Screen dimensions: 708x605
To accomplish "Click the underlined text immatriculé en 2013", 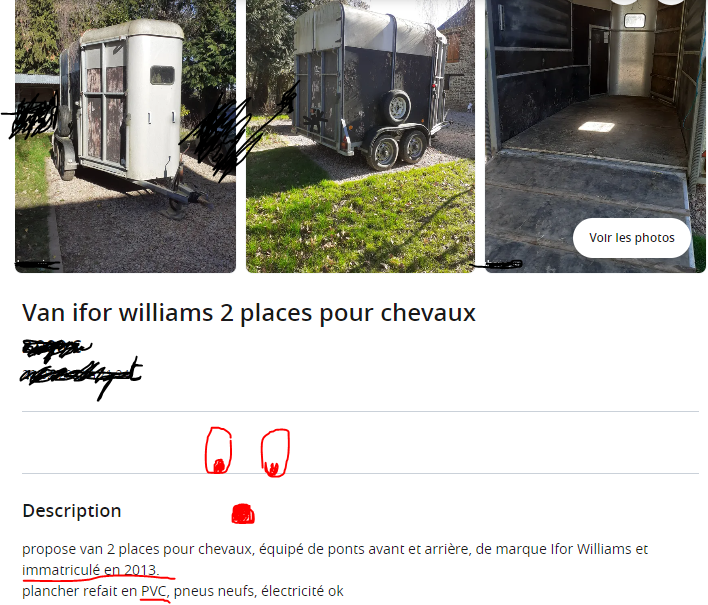I will (x=91, y=570).
